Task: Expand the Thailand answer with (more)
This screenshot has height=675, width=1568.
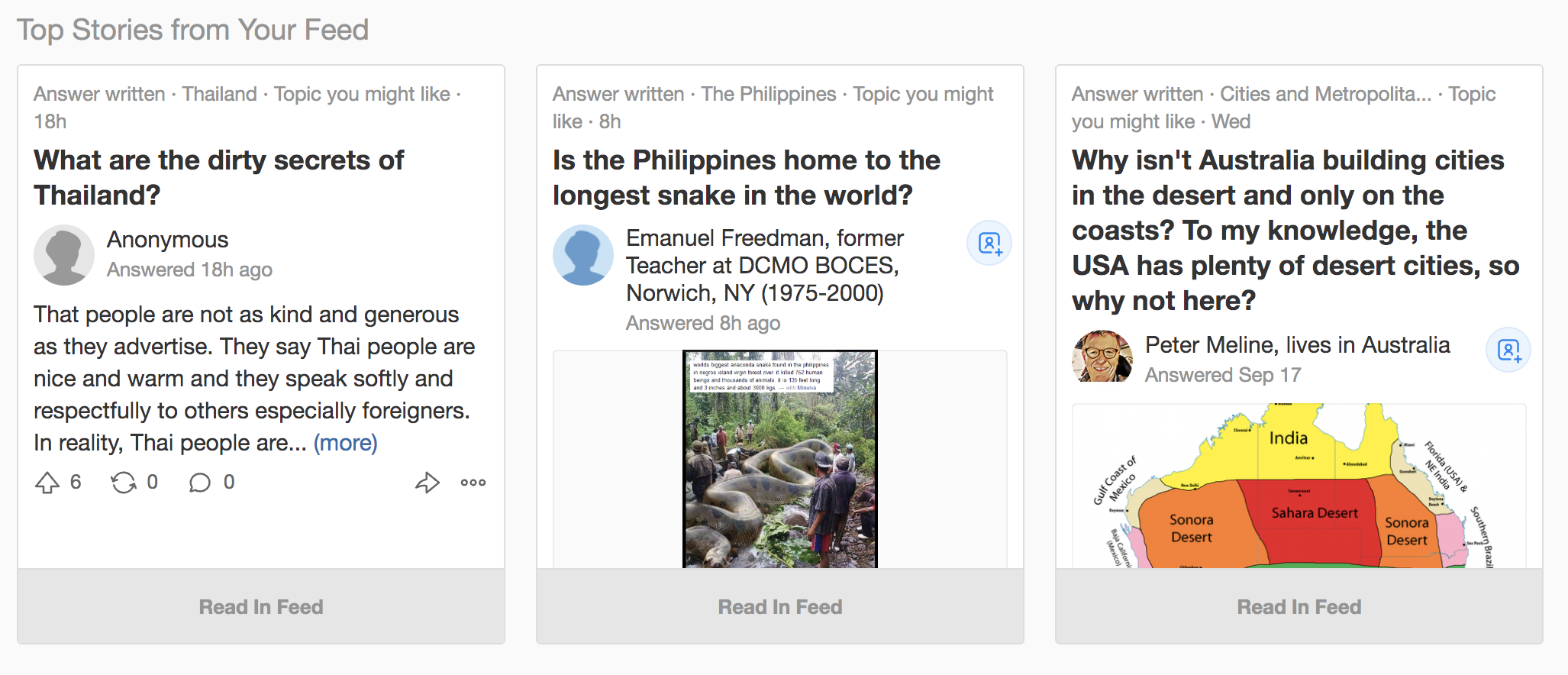Action: pyautogui.click(x=346, y=443)
